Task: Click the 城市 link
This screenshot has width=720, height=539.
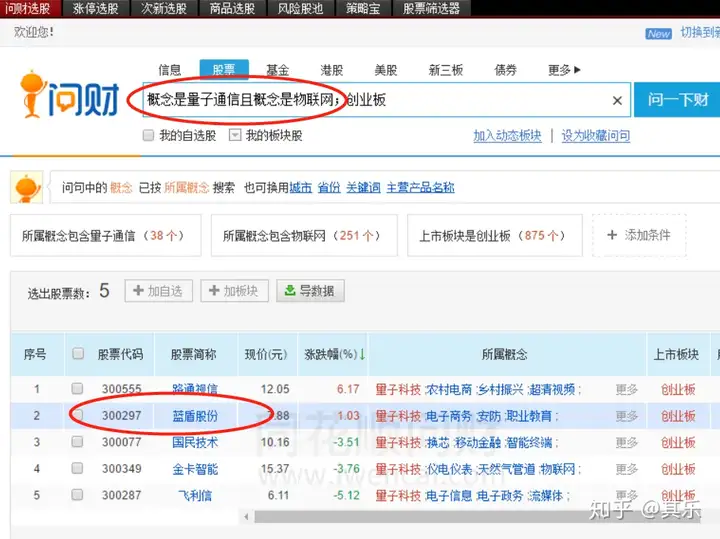Action: (x=301, y=187)
